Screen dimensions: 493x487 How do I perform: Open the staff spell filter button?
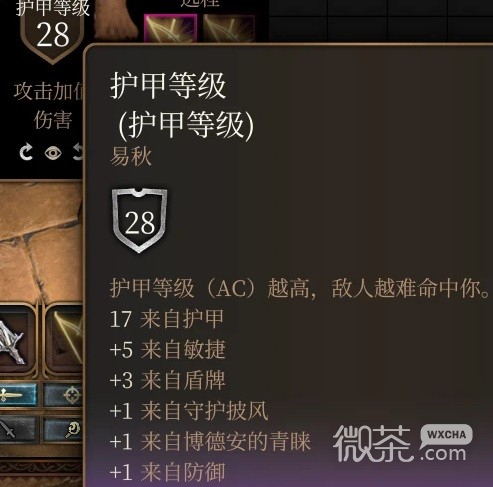(x=63, y=430)
